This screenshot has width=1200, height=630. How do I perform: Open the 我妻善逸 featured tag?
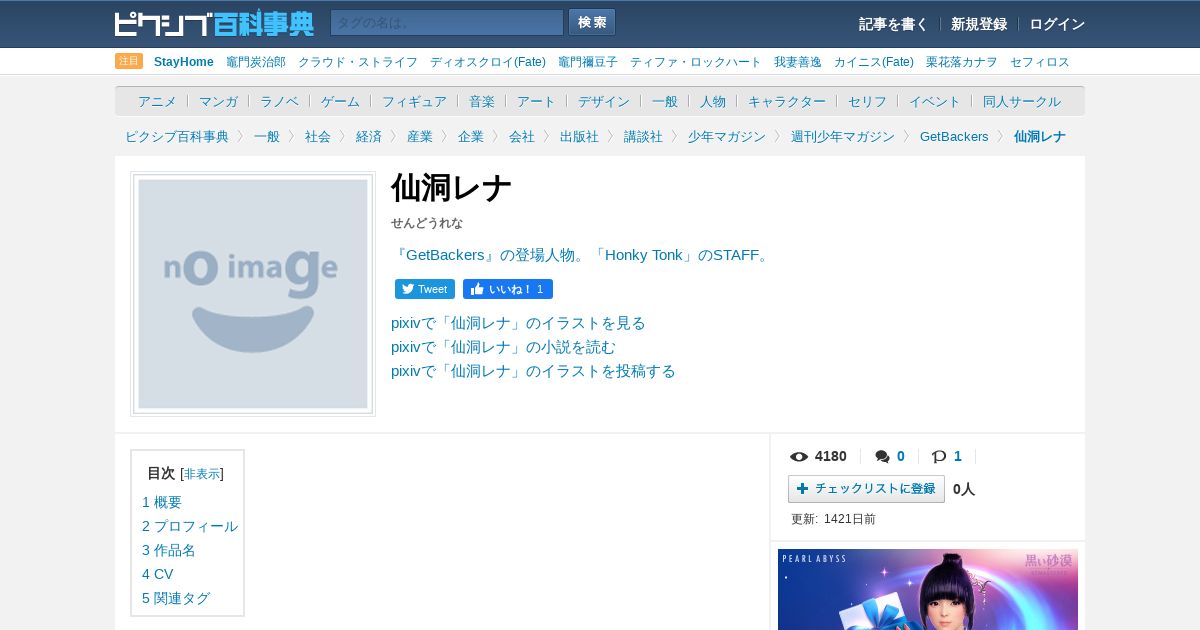[x=798, y=62]
